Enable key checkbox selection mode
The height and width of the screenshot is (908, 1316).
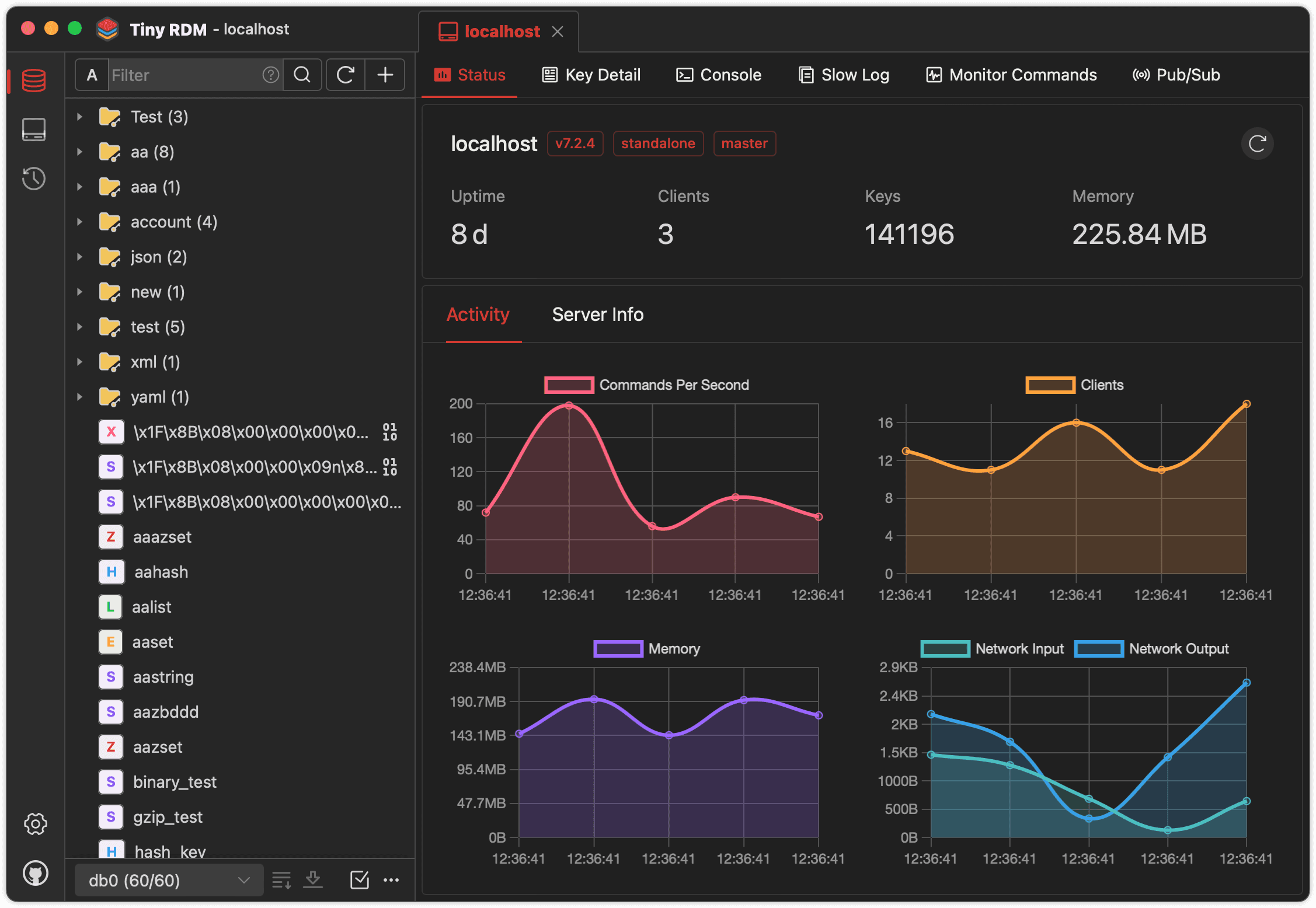(360, 880)
